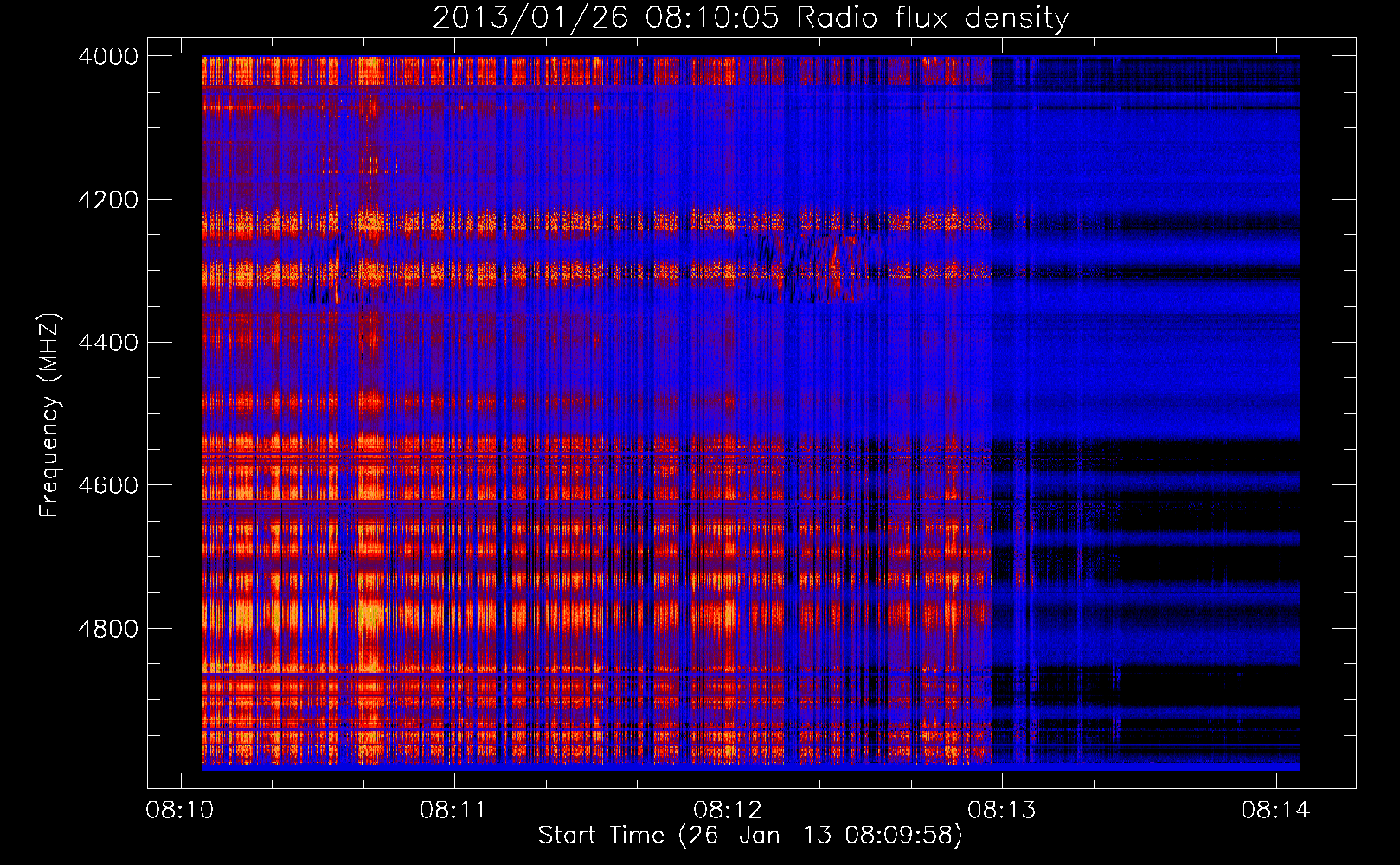1400x865 pixels.
Task: Click the 'Start Time (26-Jan-13 08:09:58)' axis label
Action: tap(750, 836)
